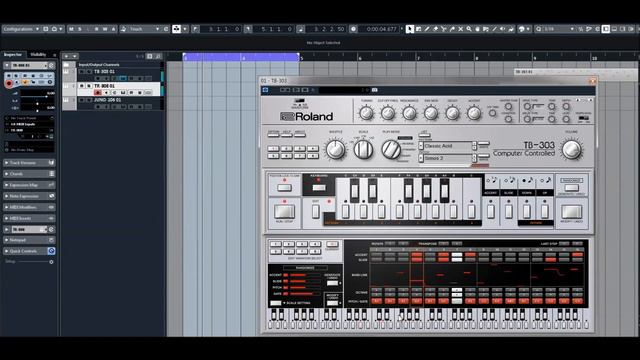
Task: Adjust the TB-303 Volume knob
Action: pyautogui.click(x=571, y=150)
